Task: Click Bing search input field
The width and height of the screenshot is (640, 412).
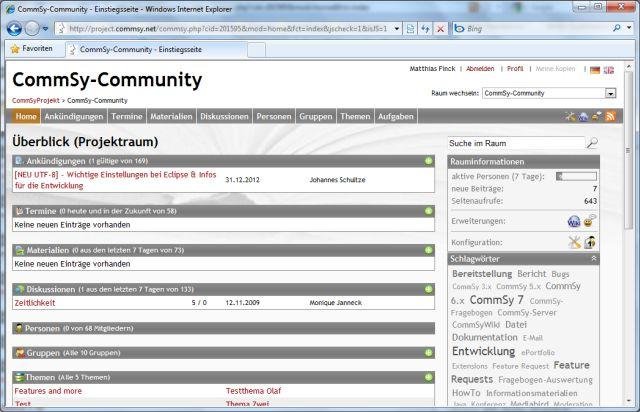Action: (537, 28)
